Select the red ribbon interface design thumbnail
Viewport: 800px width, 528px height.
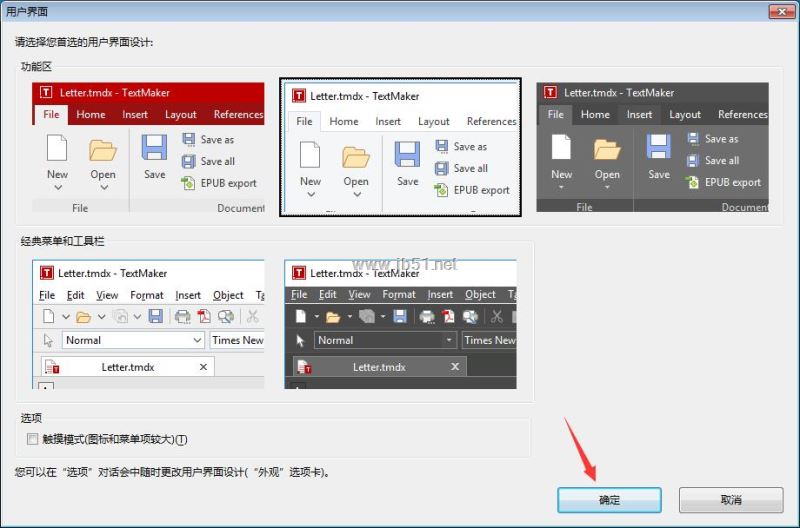click(x=148, y=147)
